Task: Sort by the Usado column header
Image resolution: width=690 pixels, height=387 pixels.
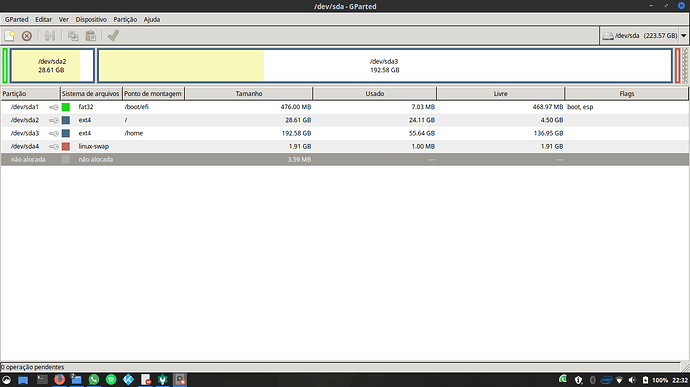Action: click(374, 93)
